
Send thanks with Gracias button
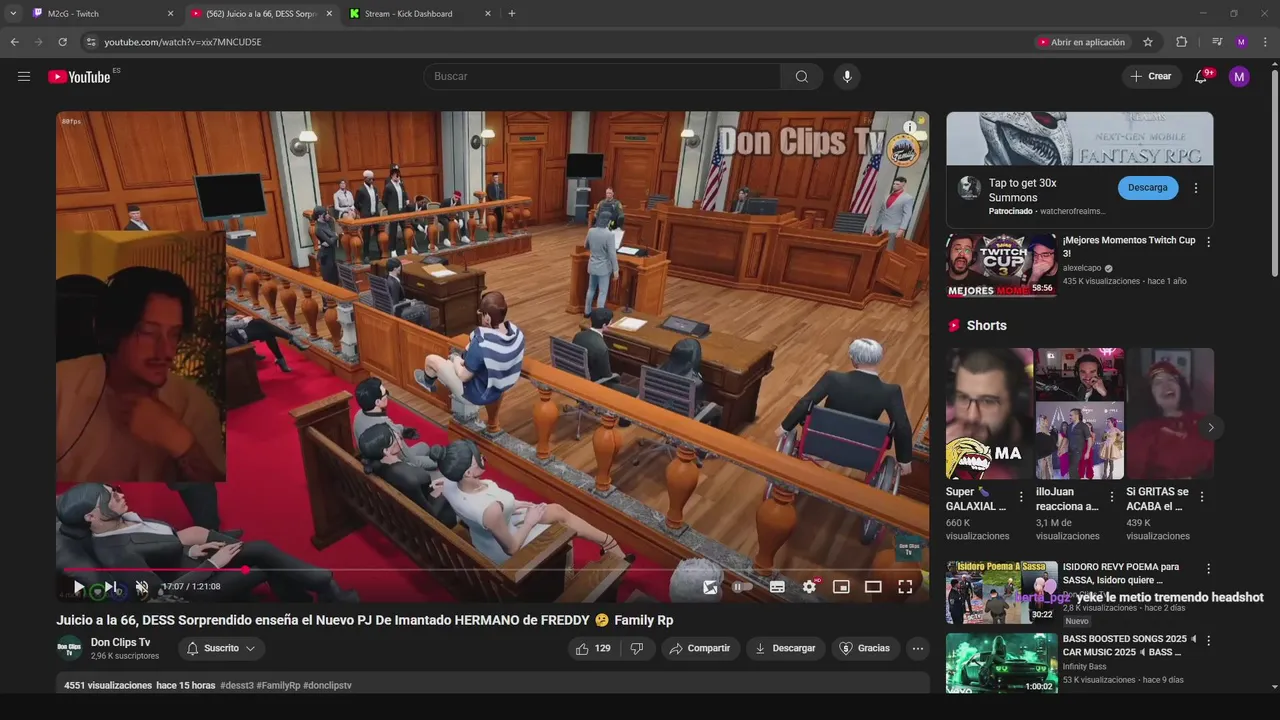point(864,648)
